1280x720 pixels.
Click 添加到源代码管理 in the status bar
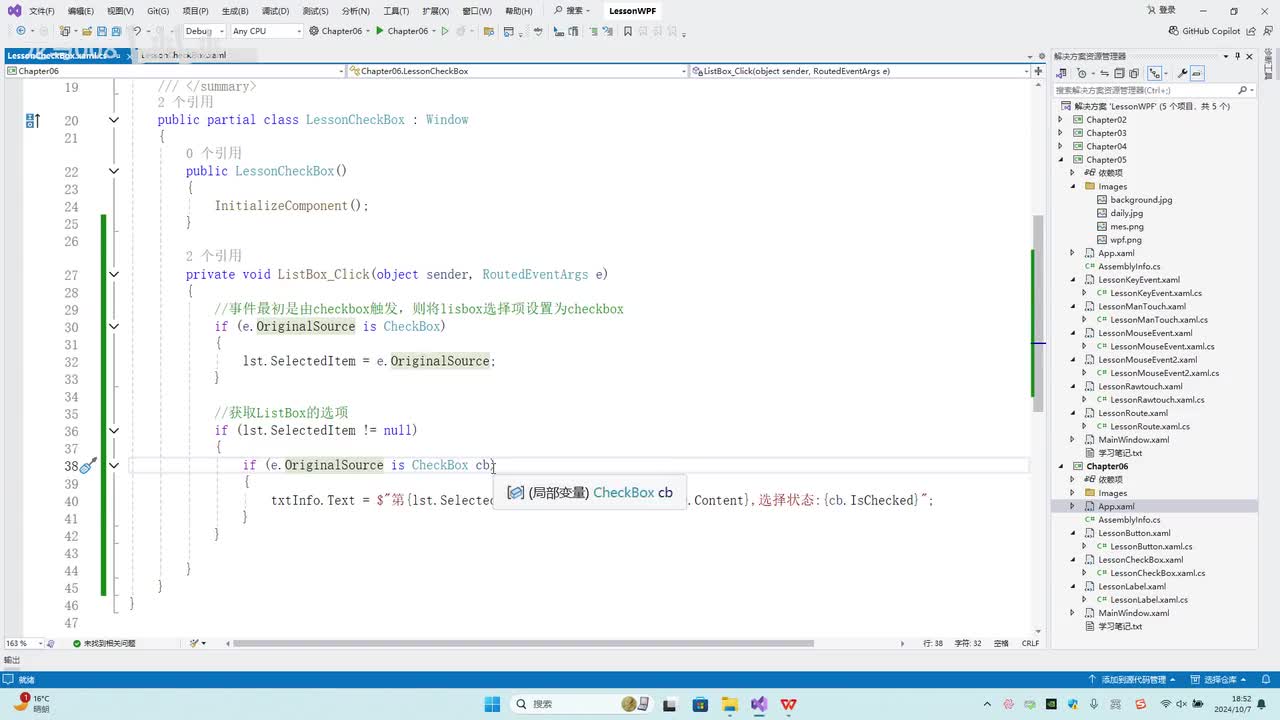click(1133, 679)
